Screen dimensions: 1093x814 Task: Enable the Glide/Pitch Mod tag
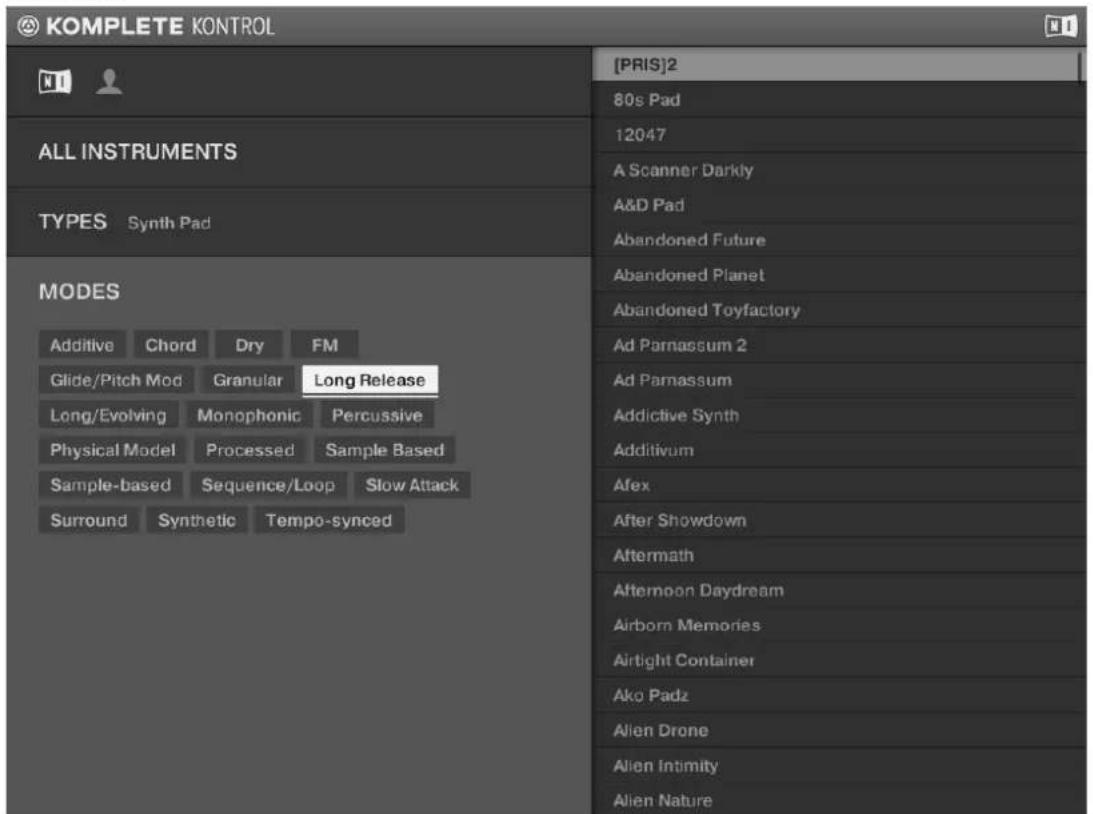pos(116,380)
